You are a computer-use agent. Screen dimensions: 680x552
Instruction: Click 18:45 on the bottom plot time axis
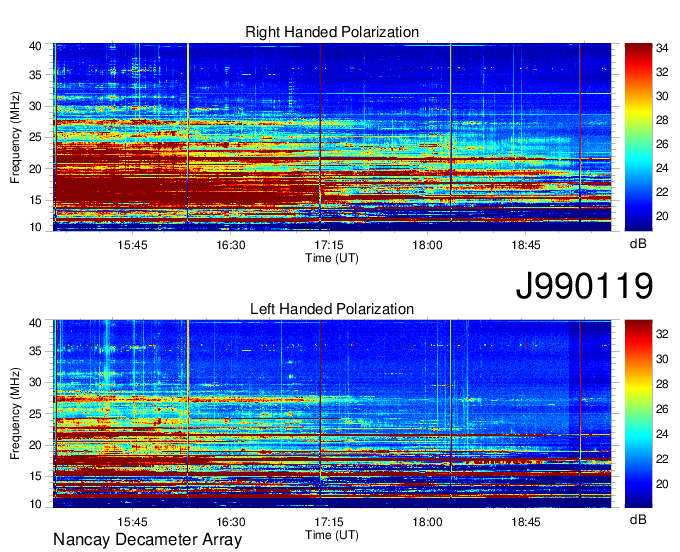[526, 522]
